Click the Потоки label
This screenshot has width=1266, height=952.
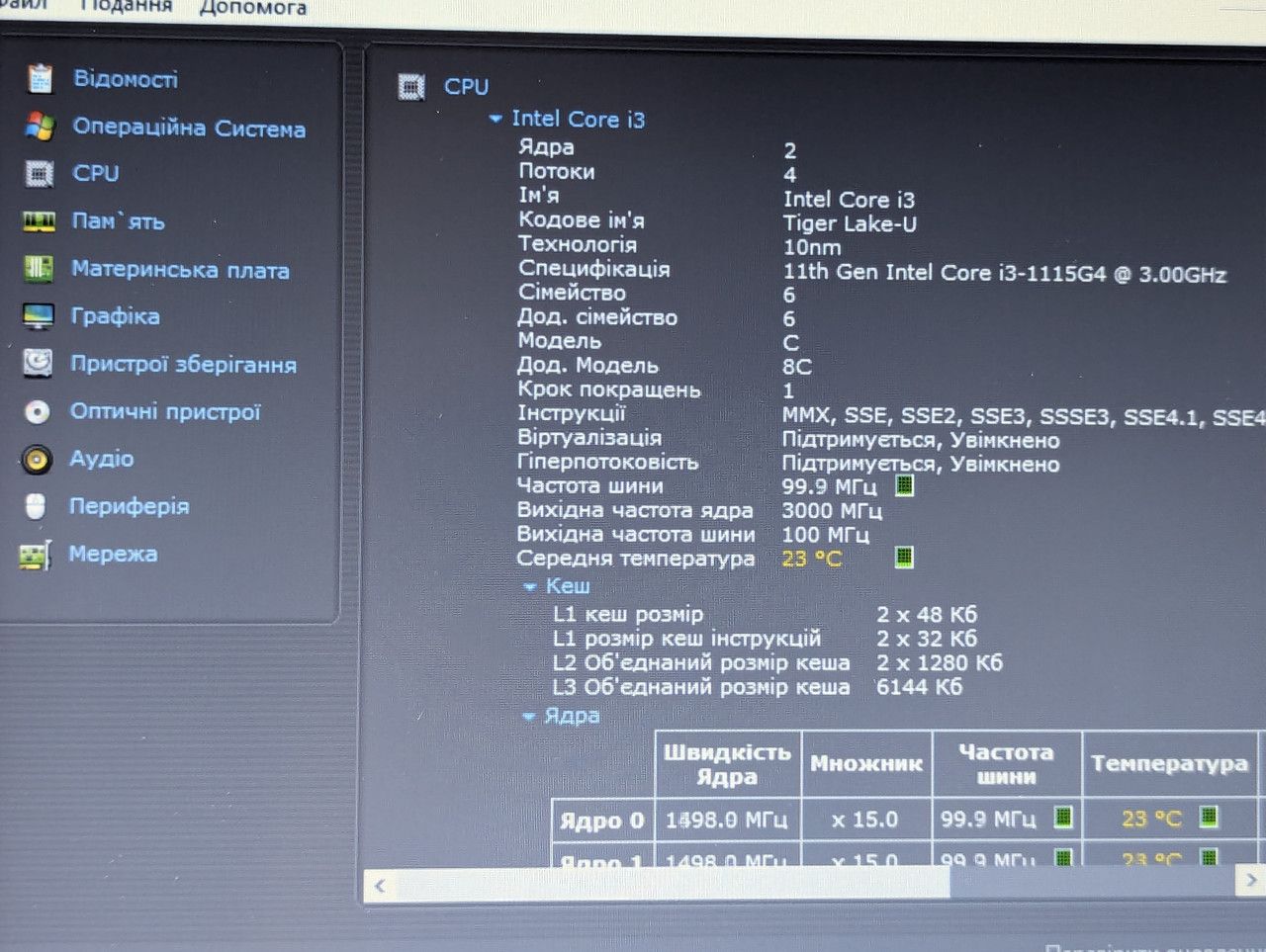point(557,172)
